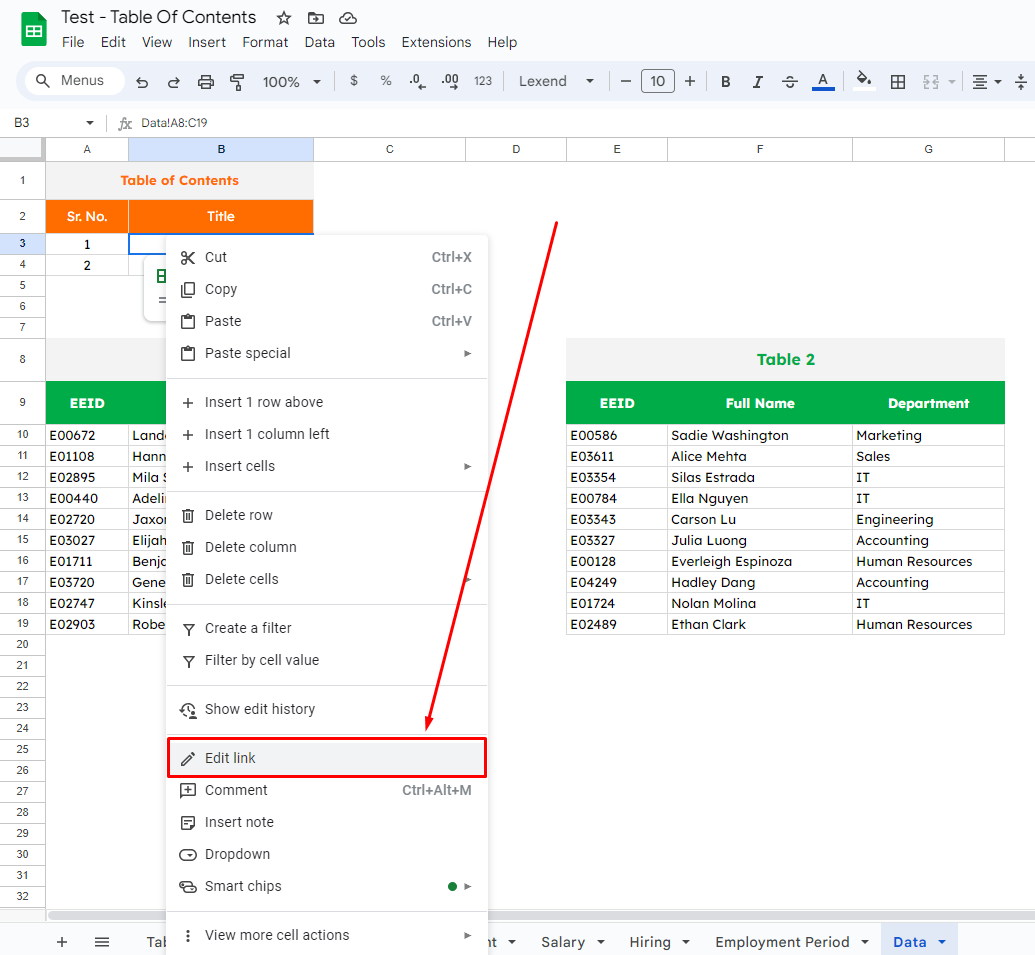Switch to the Salary sheet tab
The height and width of the screenshot is (955, 1035).
[563, 942]
